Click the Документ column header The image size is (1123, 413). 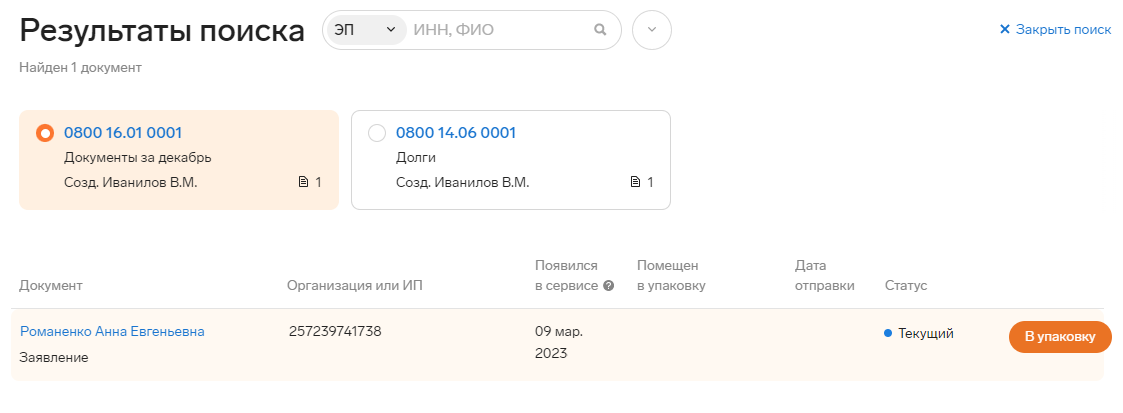coord(51,286)
